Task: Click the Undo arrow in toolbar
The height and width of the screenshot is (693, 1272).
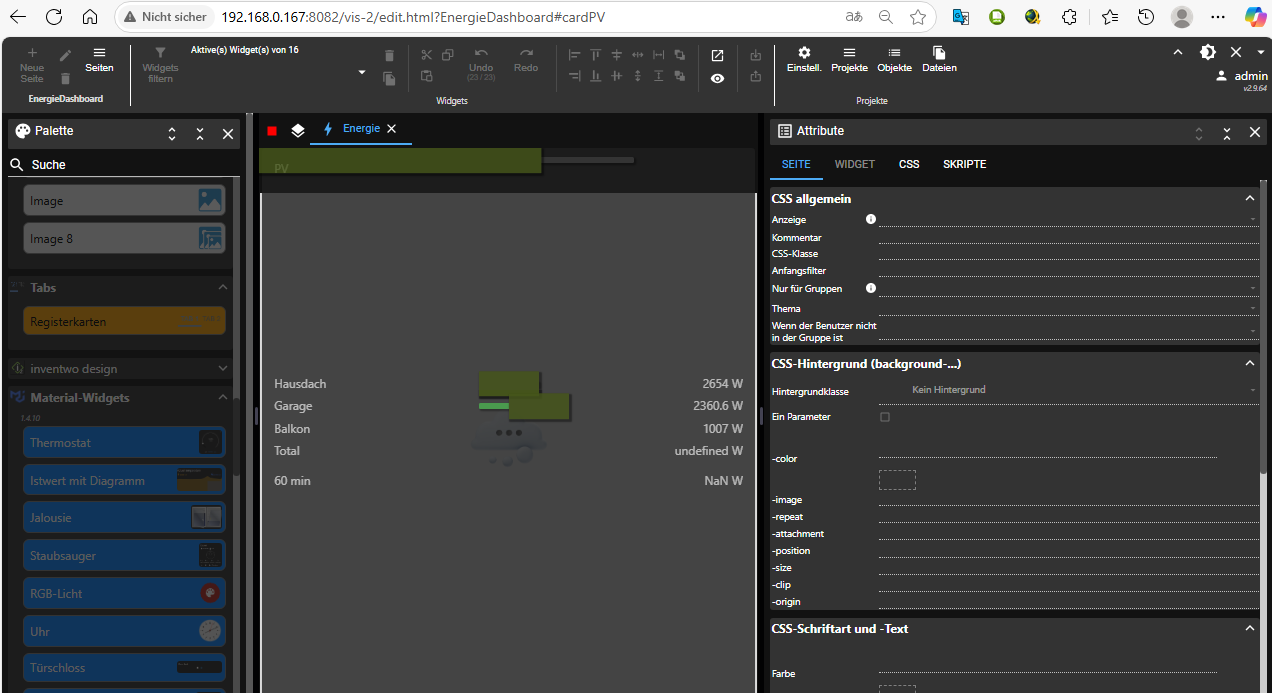Action: 481,54
